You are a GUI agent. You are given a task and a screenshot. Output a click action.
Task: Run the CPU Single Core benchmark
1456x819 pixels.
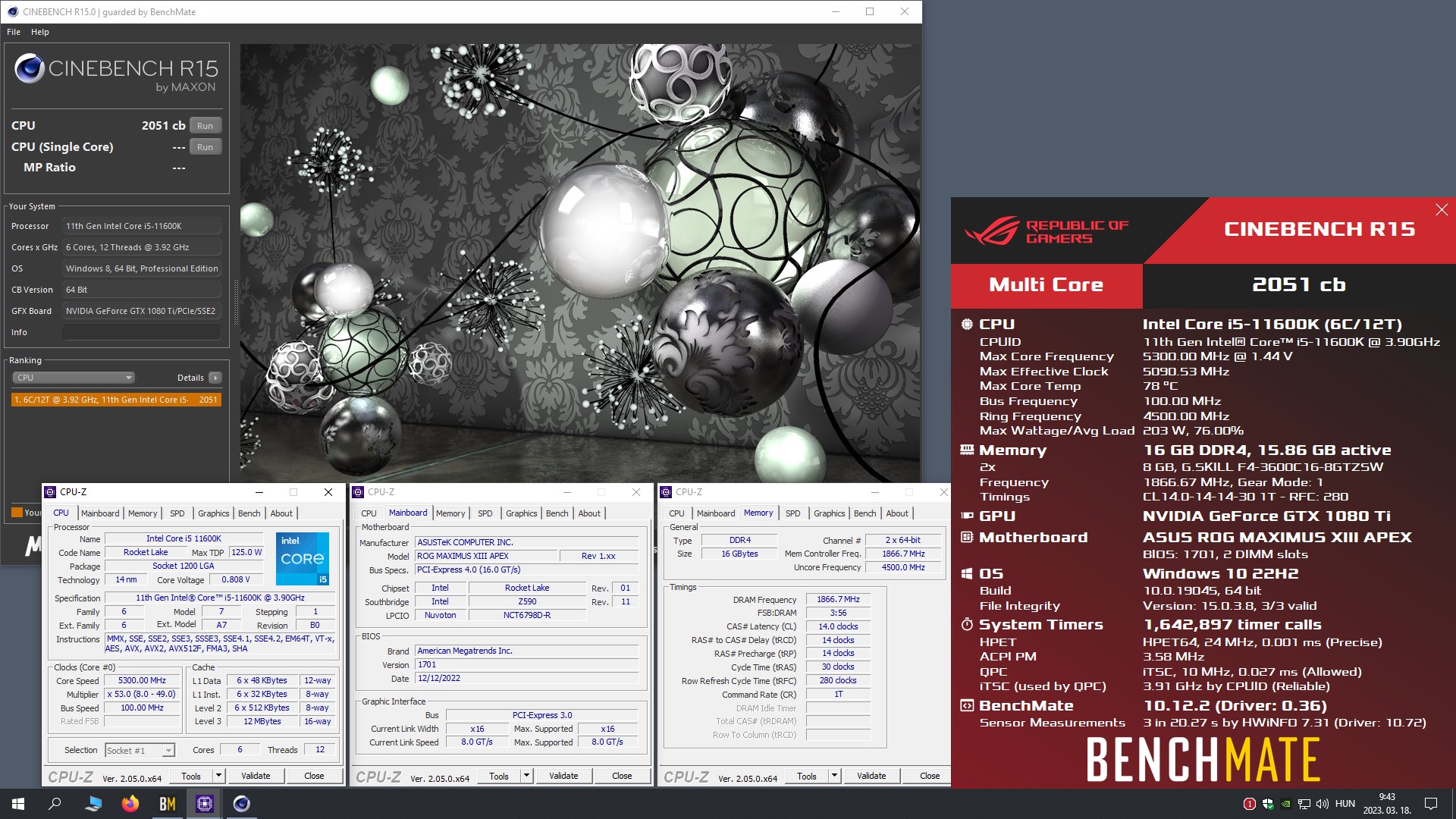pos(206,147)
